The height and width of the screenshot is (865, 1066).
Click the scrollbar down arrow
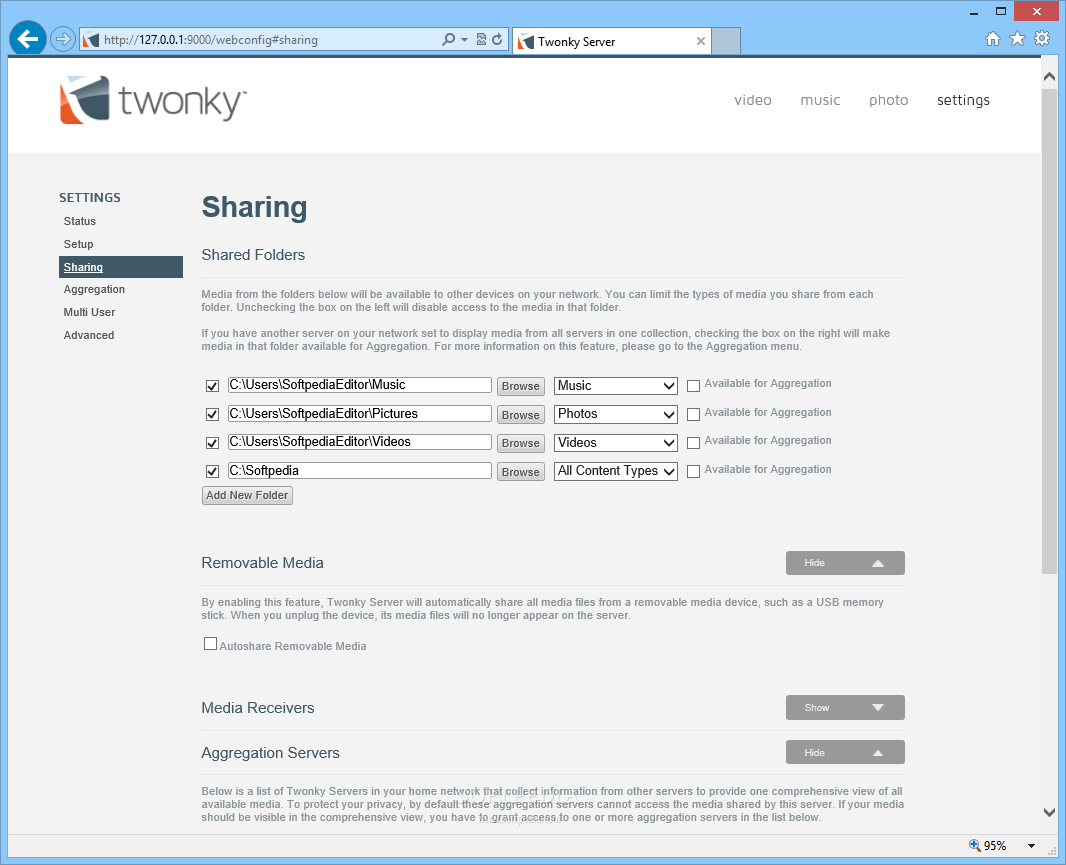click(x=1049, y=812)
